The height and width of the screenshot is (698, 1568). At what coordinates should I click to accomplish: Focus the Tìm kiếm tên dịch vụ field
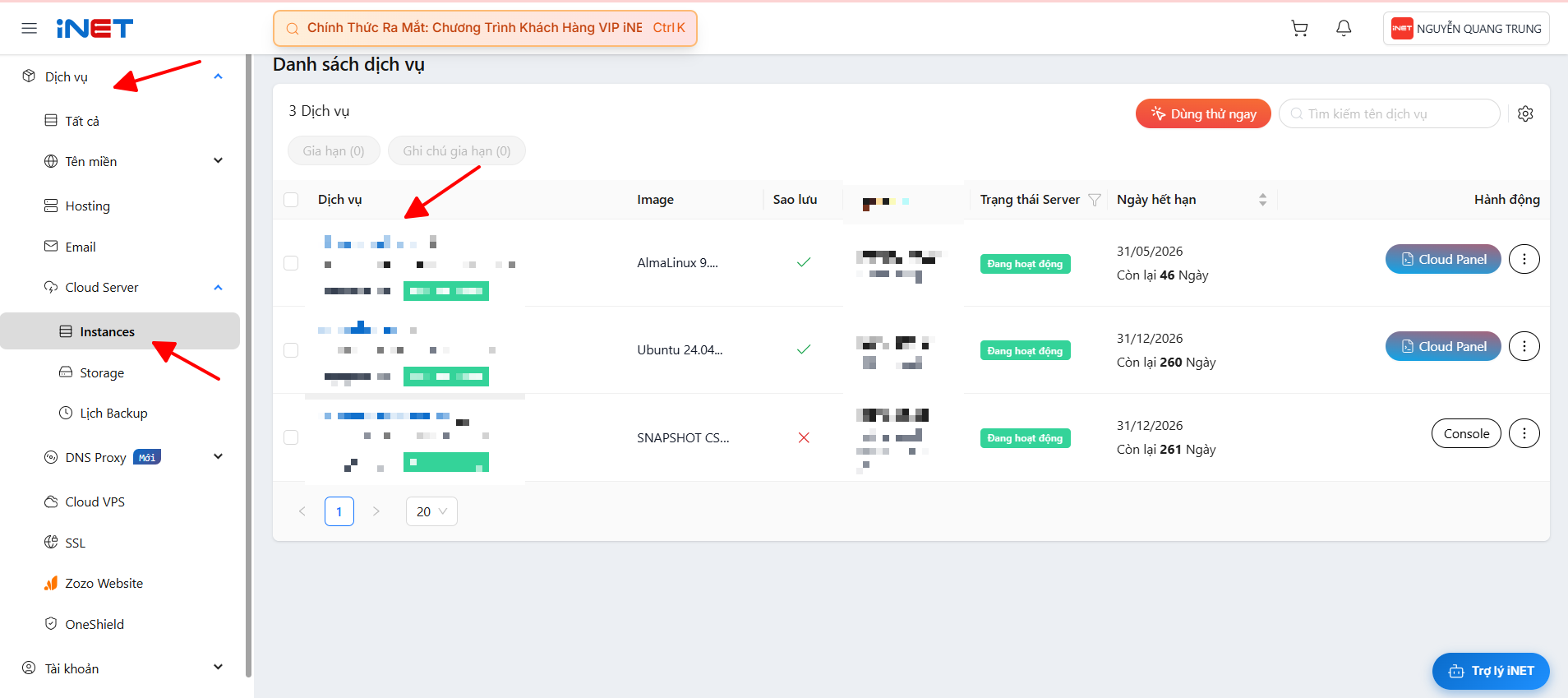click(x=1390, y=113)
